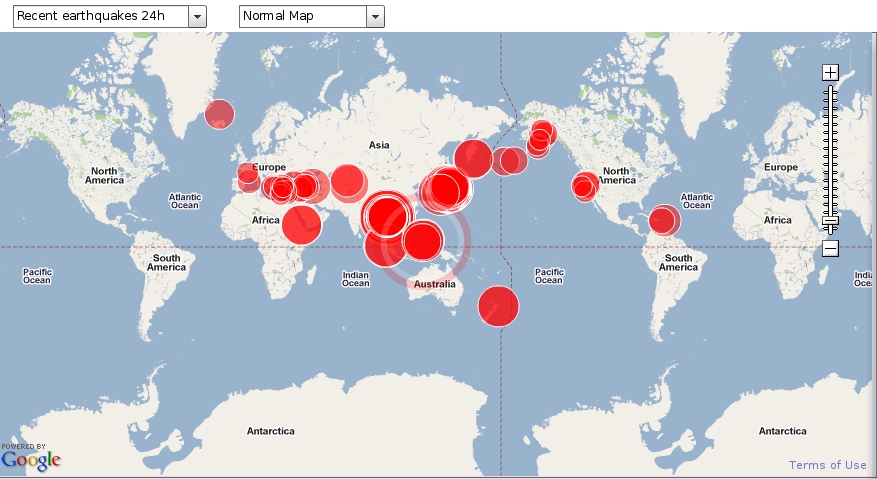Open the Recent earthquakes 24h dropdown

pos(99,16)
